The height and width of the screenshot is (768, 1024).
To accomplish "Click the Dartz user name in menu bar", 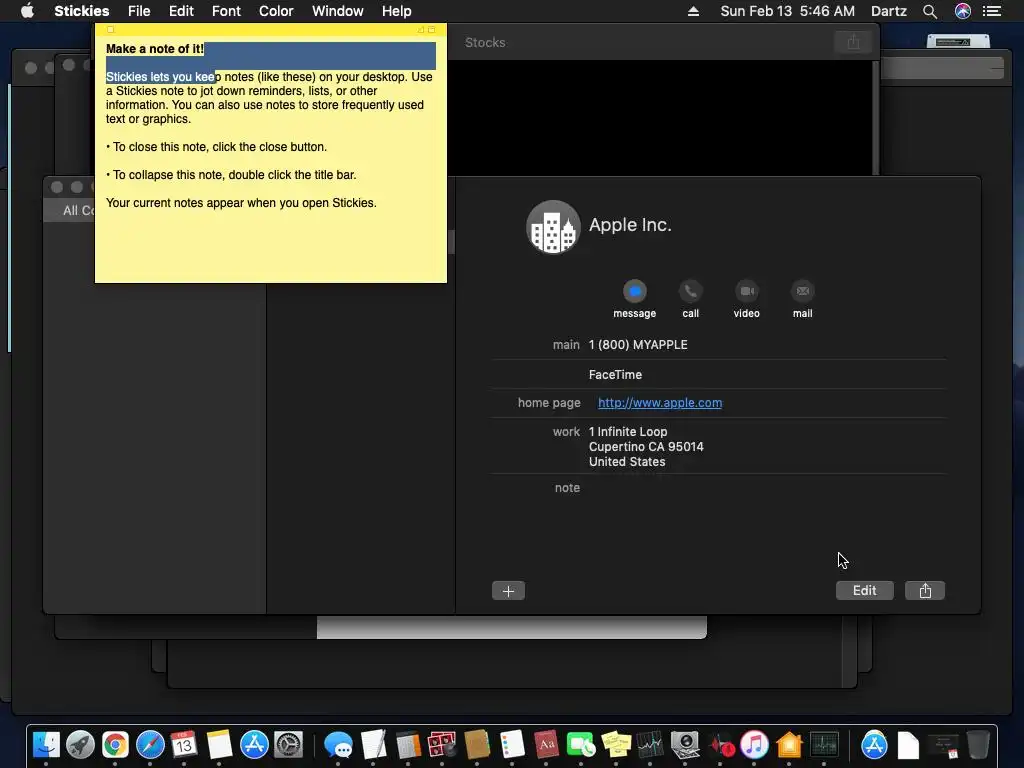I will pos(889,11).
